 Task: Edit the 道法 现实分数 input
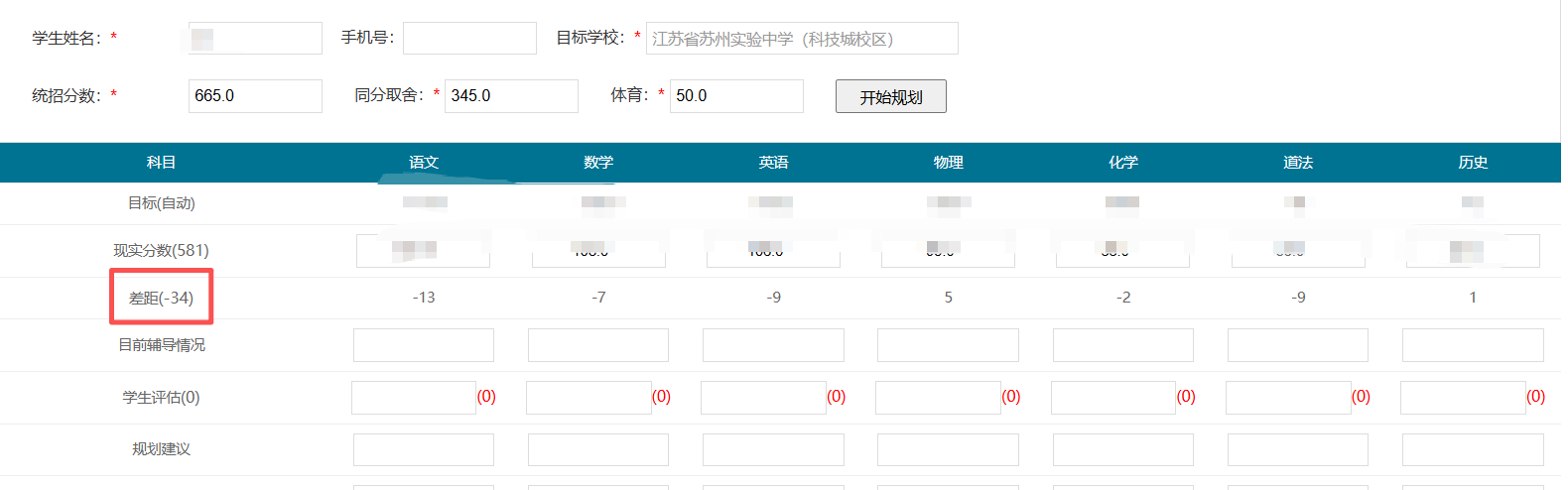pyautogui.click(x=1298, y=251)
